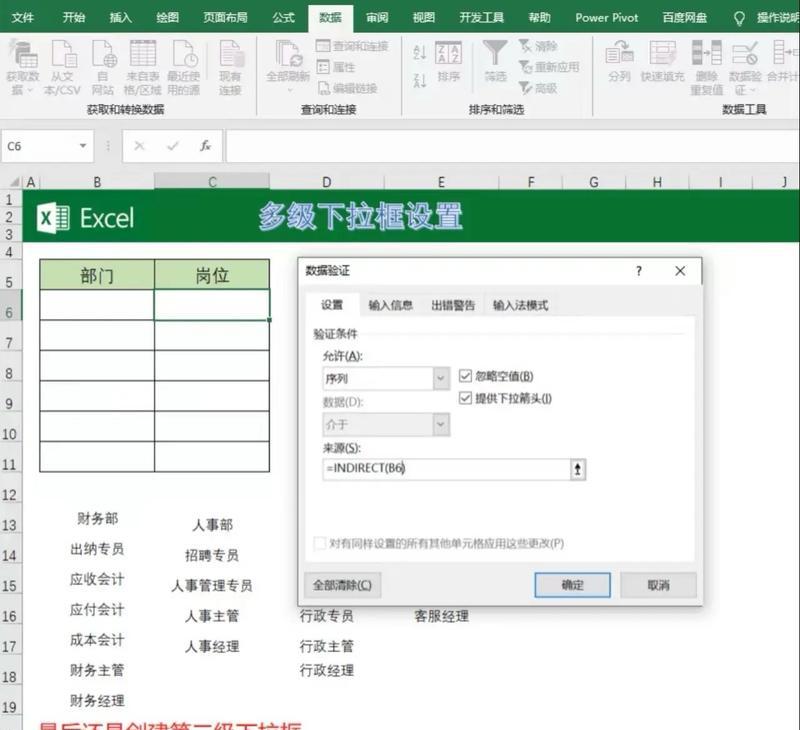Switch to the 审阅 ribbon tab
The image size is (800, 730).
377,18
